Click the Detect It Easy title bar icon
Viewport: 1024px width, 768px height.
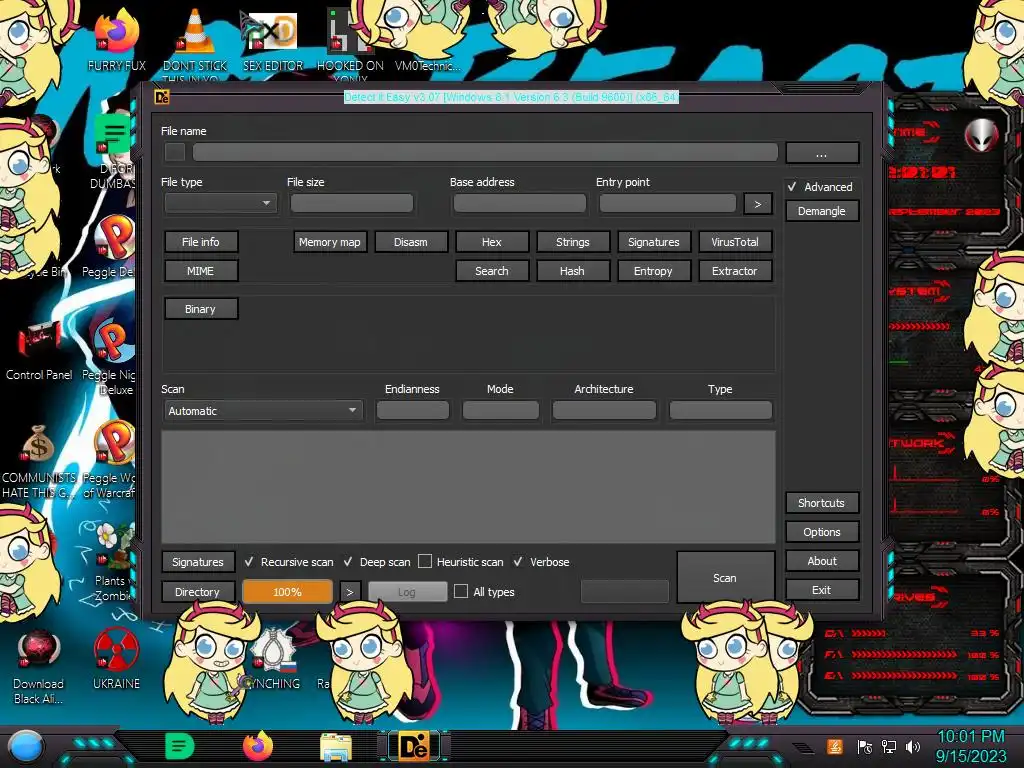click(x=161, y=97)
